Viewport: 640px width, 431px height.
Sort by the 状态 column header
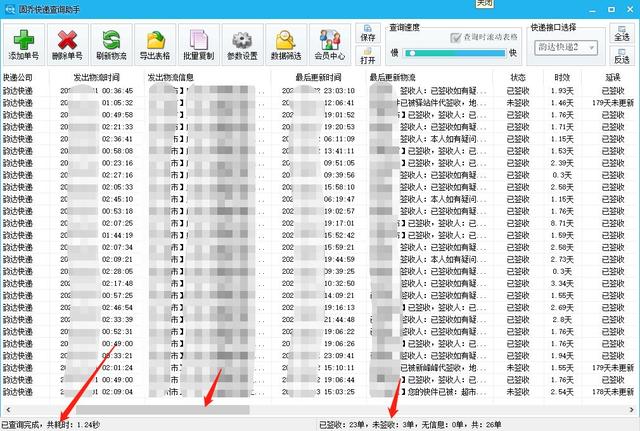click(518, 78)
